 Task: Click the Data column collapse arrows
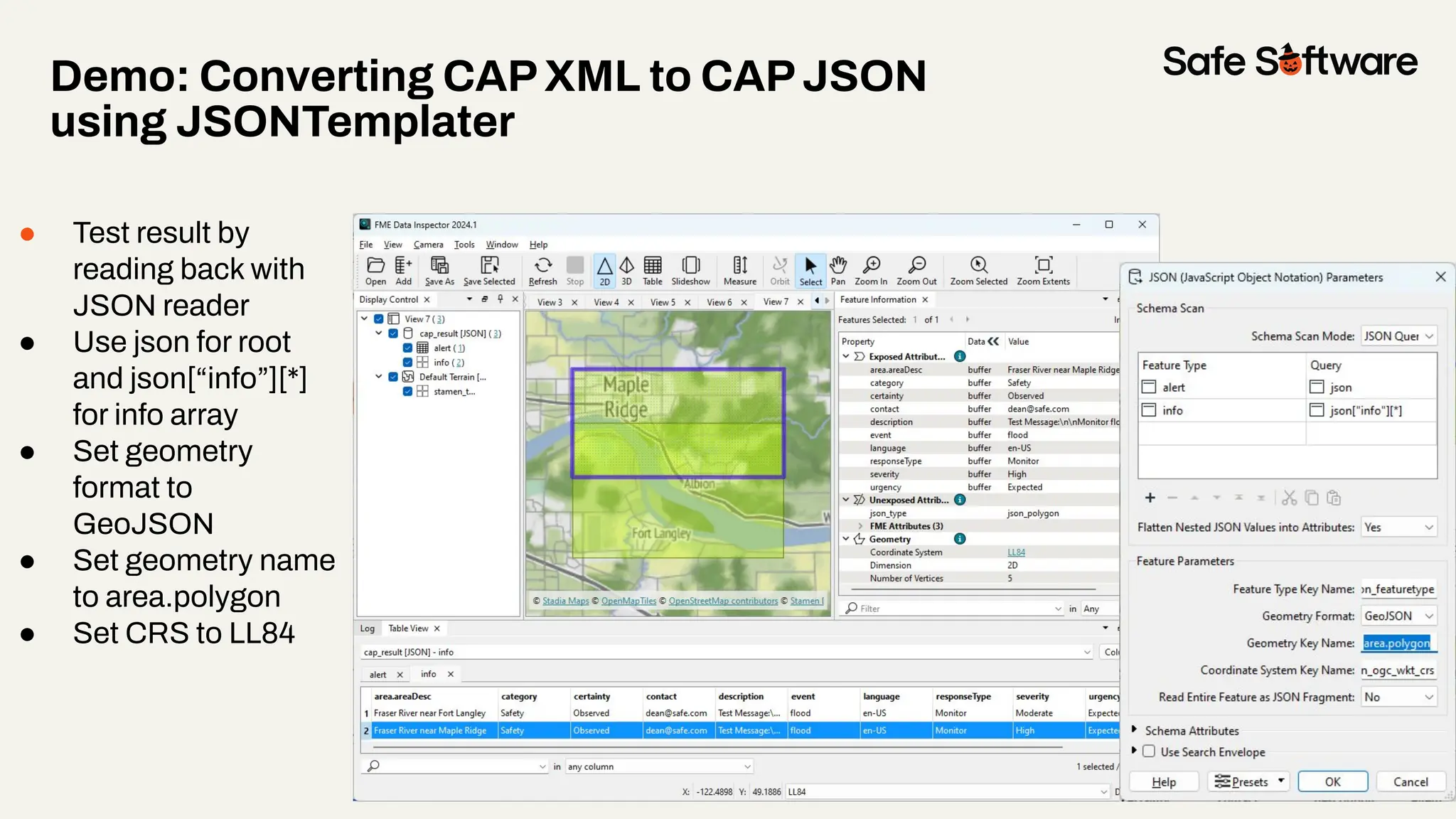(x=993, y=341)
